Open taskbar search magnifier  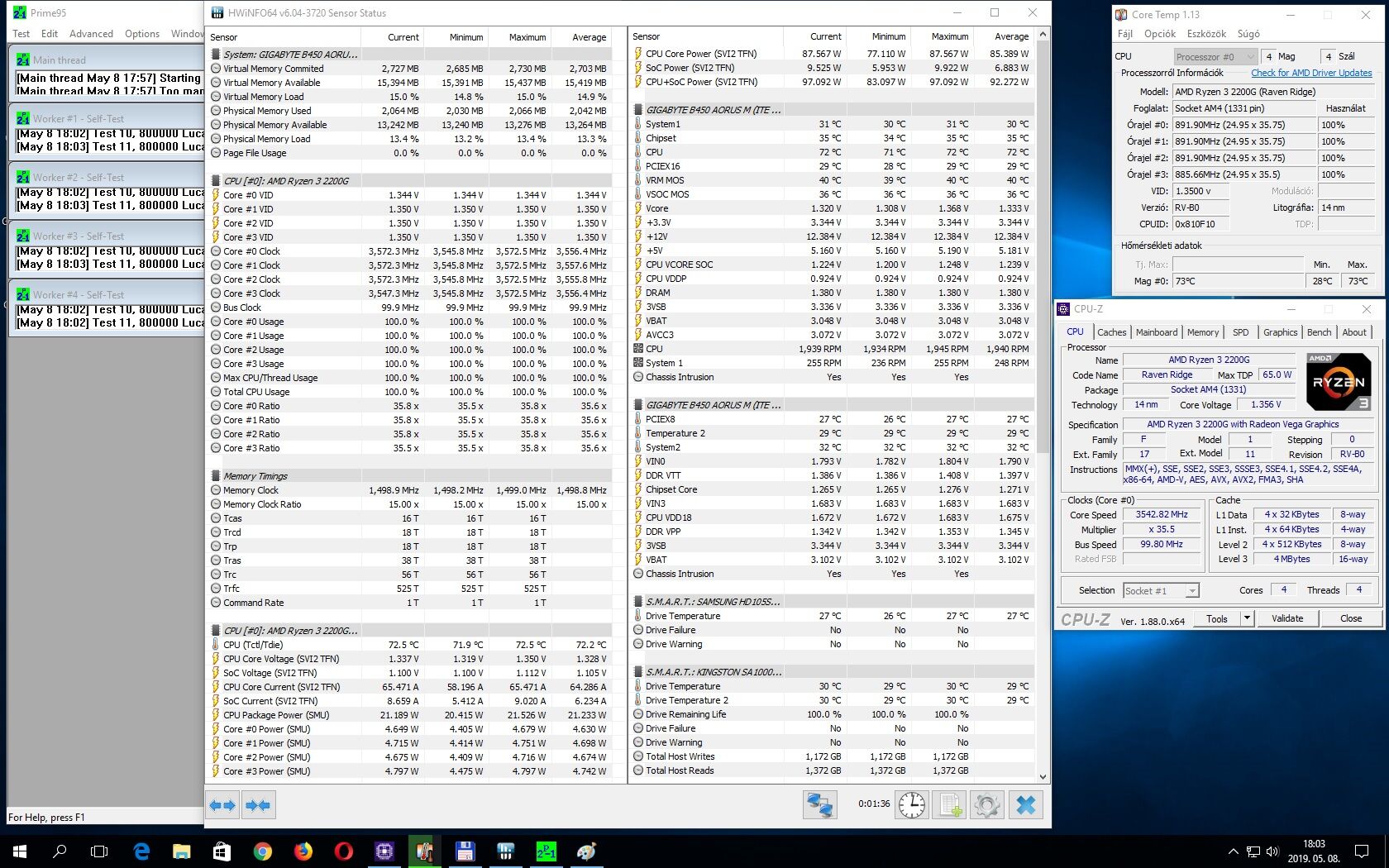[60, 851]
